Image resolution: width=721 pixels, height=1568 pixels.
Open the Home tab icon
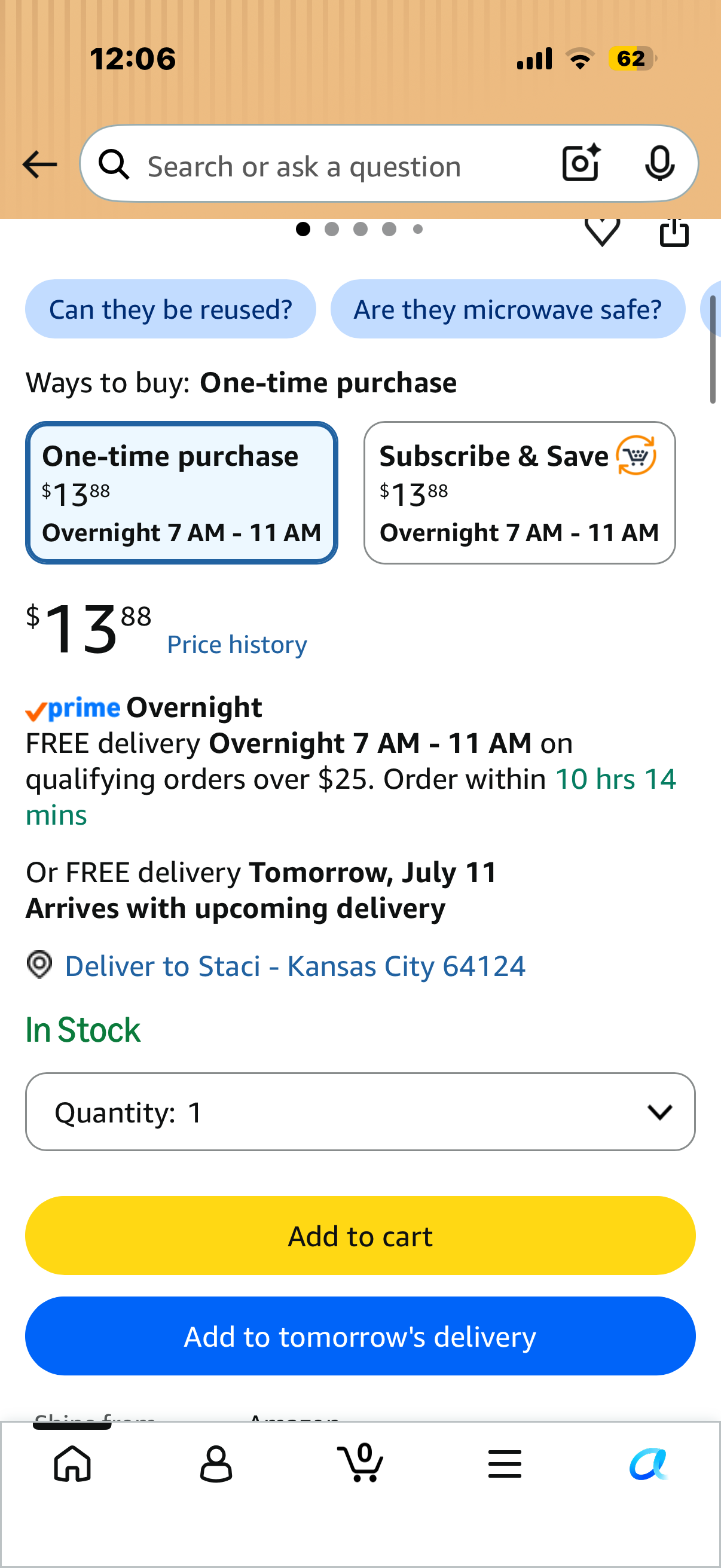72,1463
